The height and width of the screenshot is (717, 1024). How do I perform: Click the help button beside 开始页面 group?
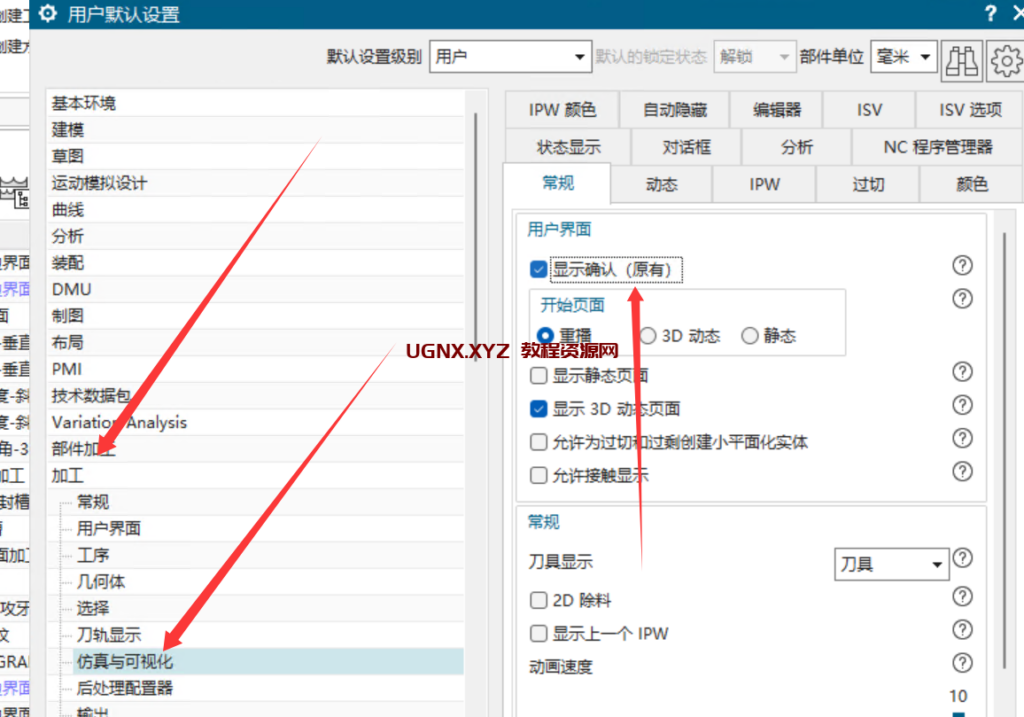pos(962,298)
